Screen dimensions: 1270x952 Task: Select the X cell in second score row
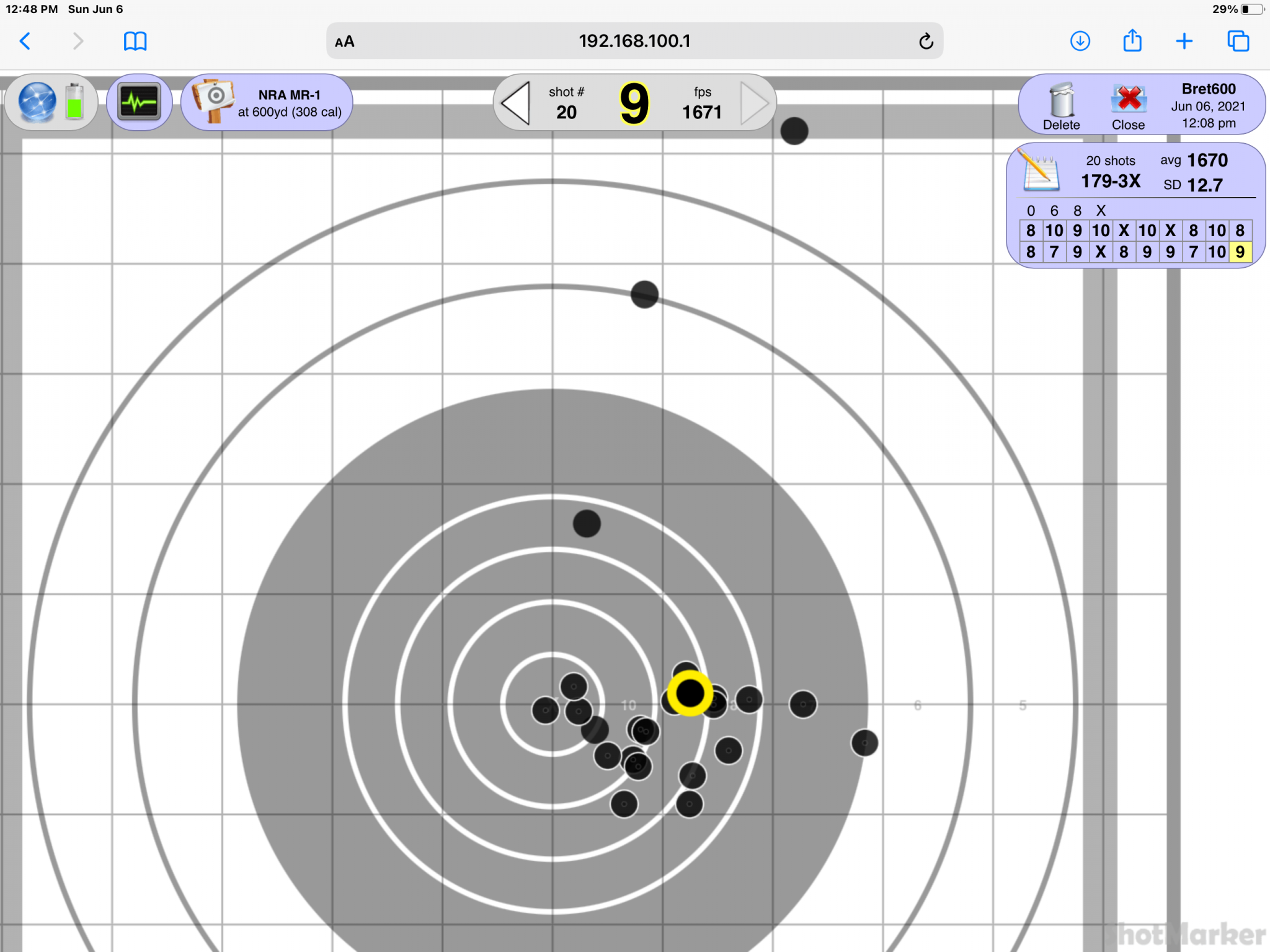coord(1100,252)
